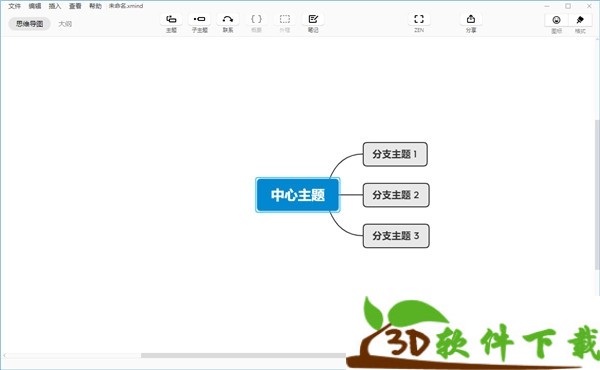Close the XMind window
The height and width of the screenshot is (370, 600).
[589, 6]
